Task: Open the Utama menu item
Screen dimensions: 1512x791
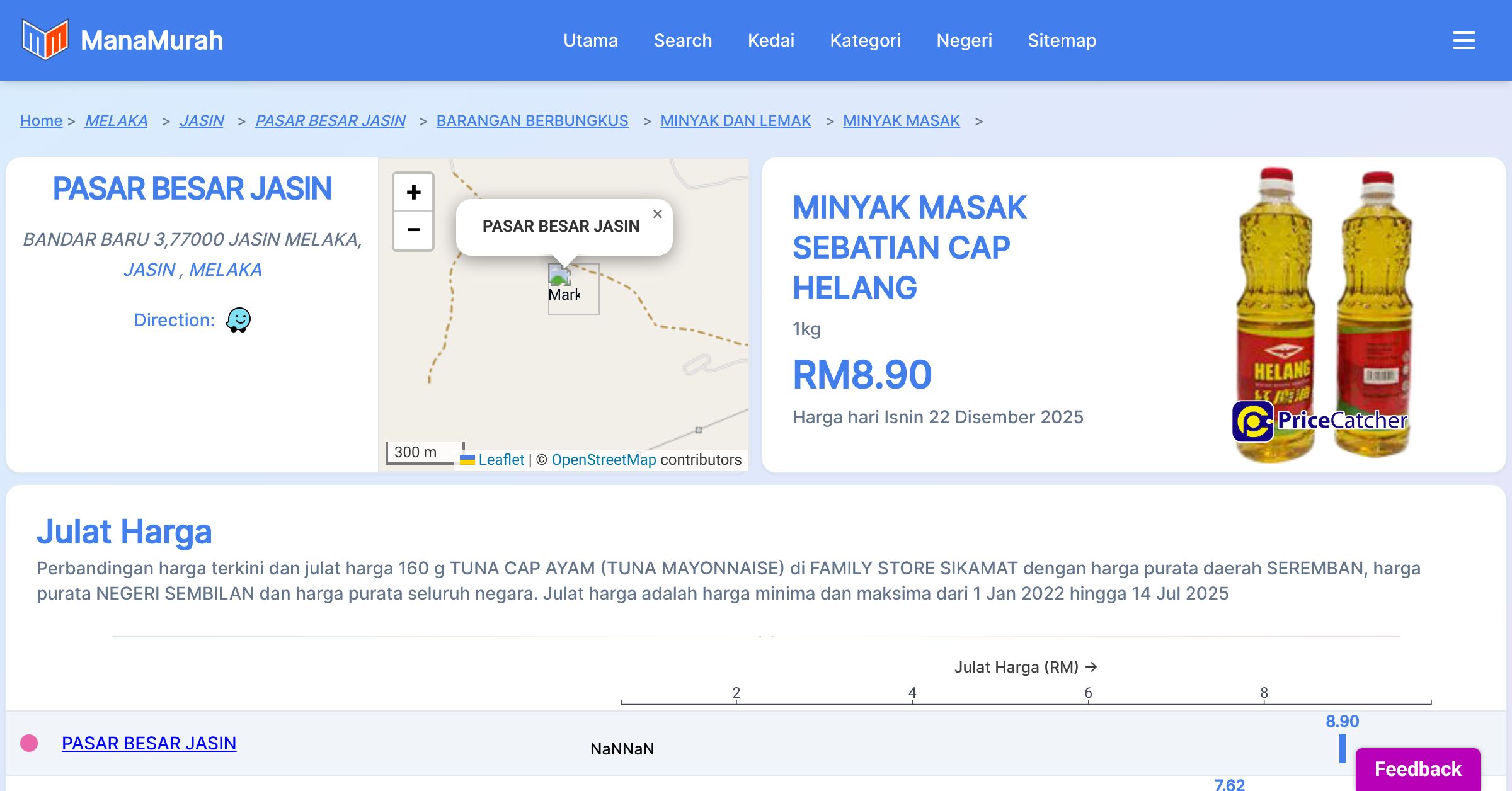Action: pos(590,40)
